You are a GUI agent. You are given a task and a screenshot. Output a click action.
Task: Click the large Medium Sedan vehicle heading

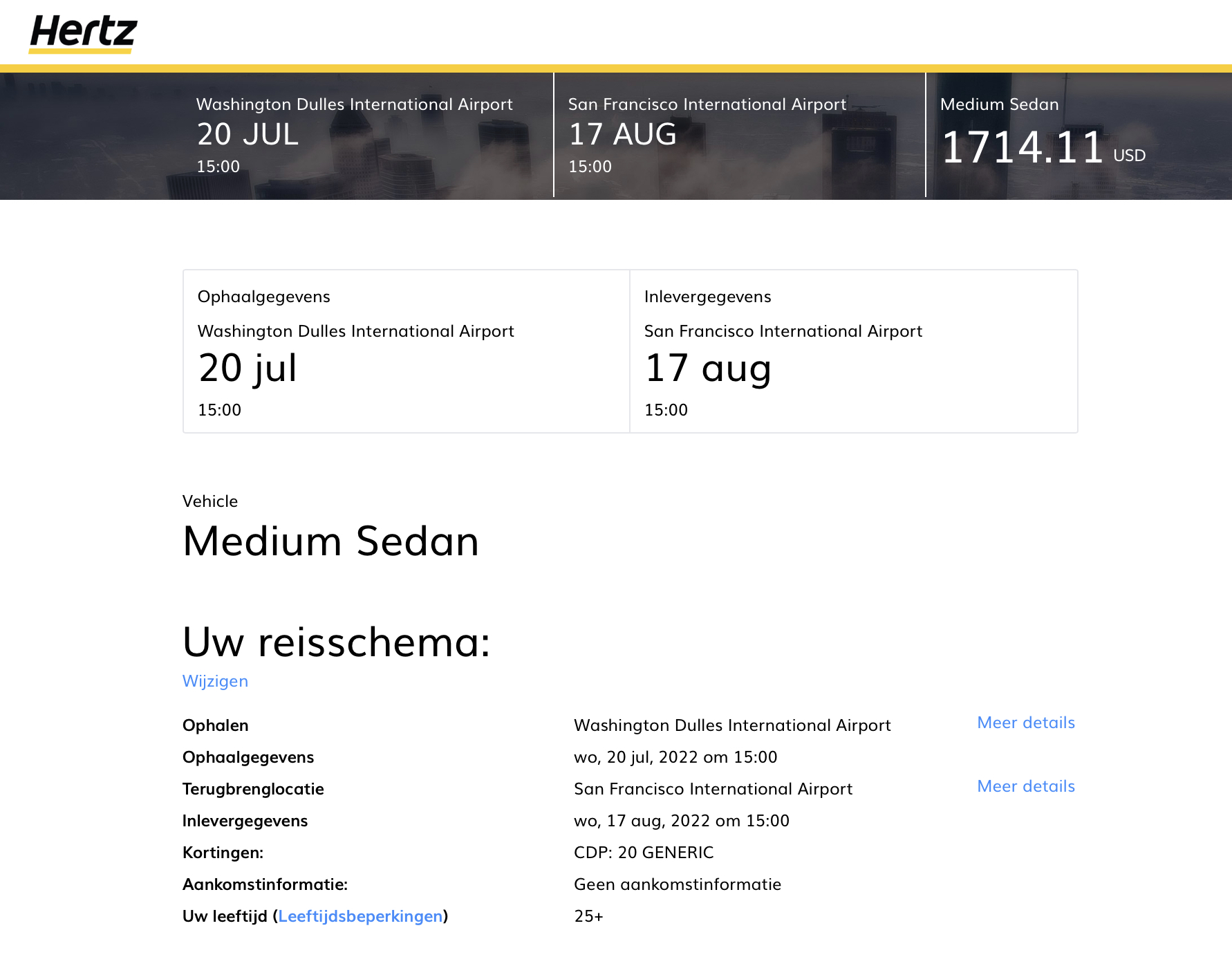click(330, 541)
